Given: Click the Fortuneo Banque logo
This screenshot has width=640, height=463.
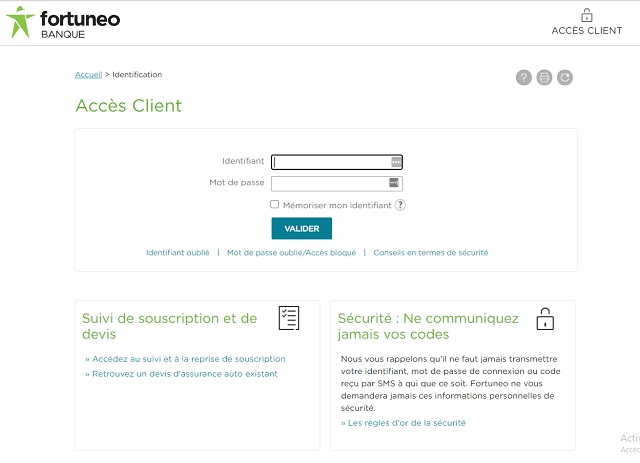Looking at the screenshot, I should (x=63, y=23).
